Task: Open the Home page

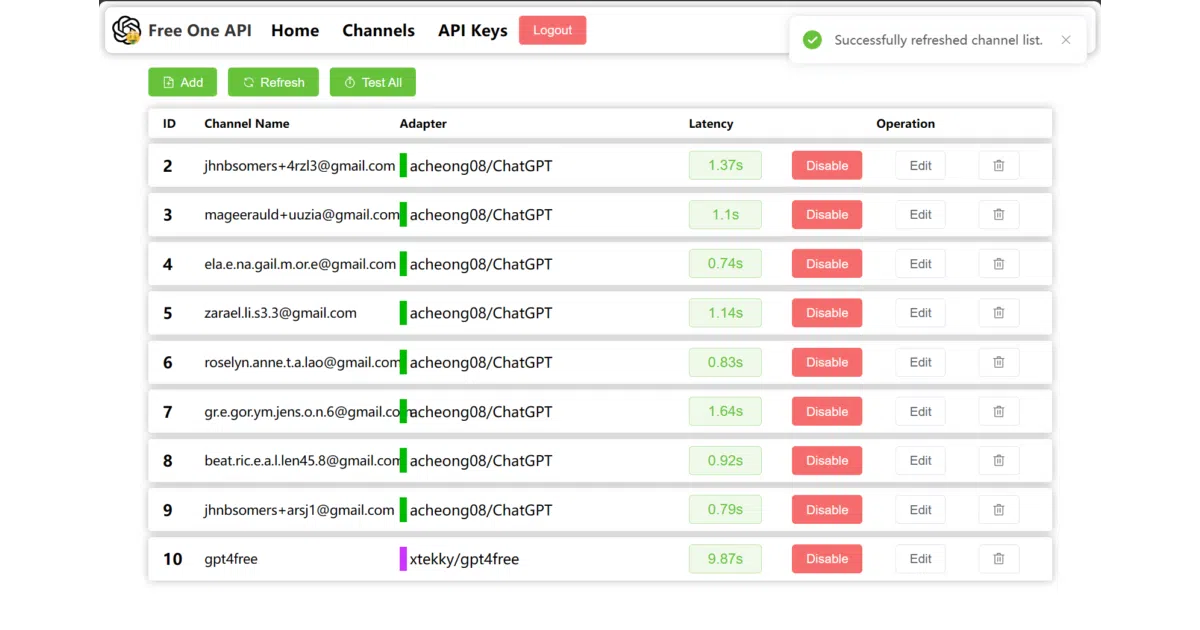Action: [295, 30]
